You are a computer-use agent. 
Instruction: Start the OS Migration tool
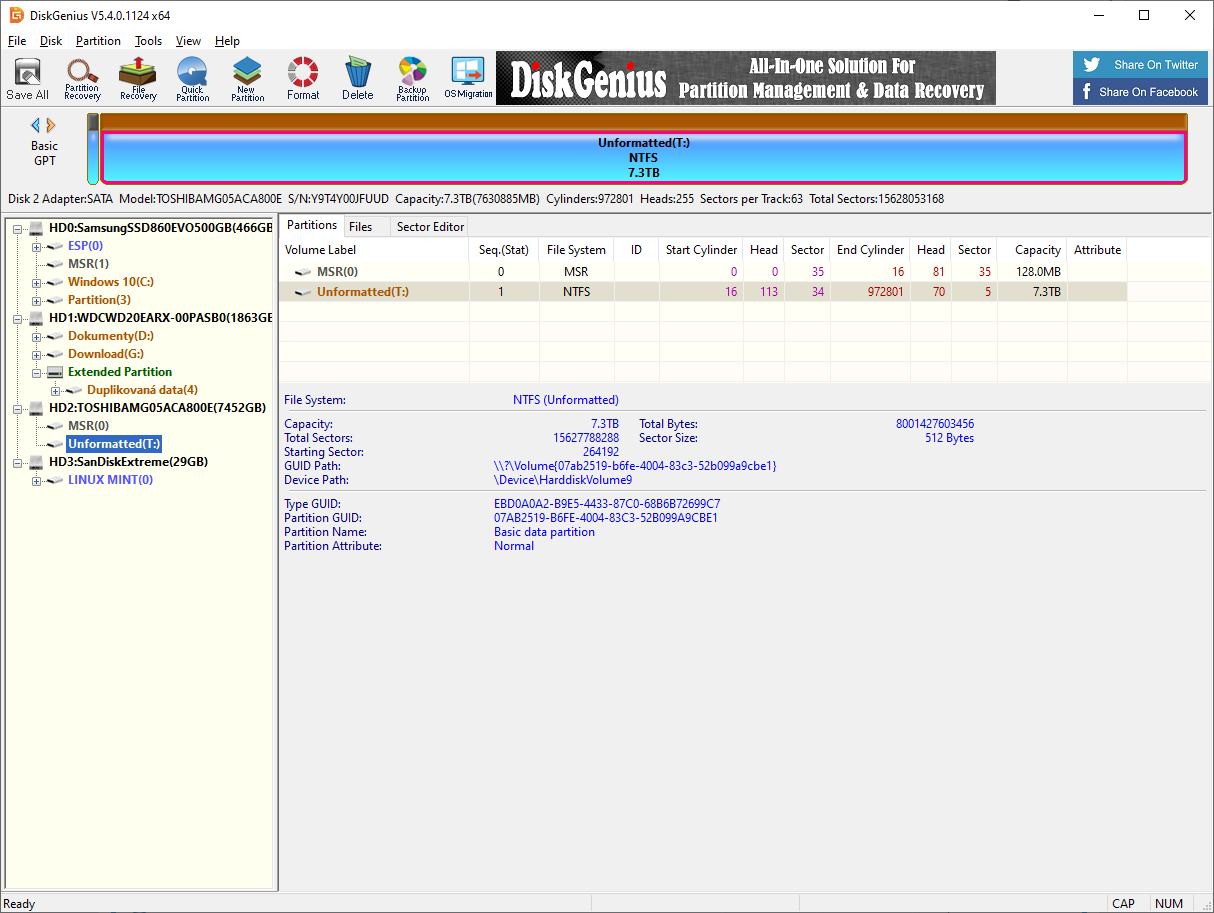click(x=468, y=78)
